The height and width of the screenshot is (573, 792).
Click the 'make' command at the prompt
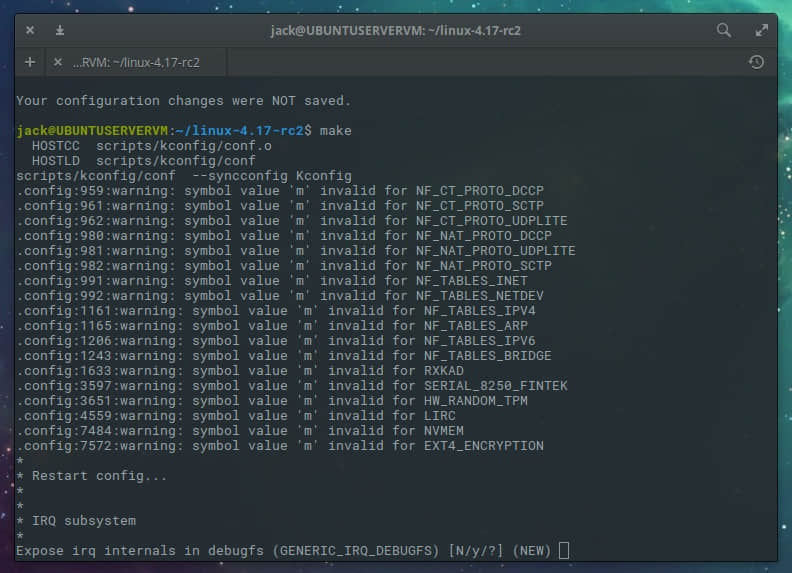[335, 130]
